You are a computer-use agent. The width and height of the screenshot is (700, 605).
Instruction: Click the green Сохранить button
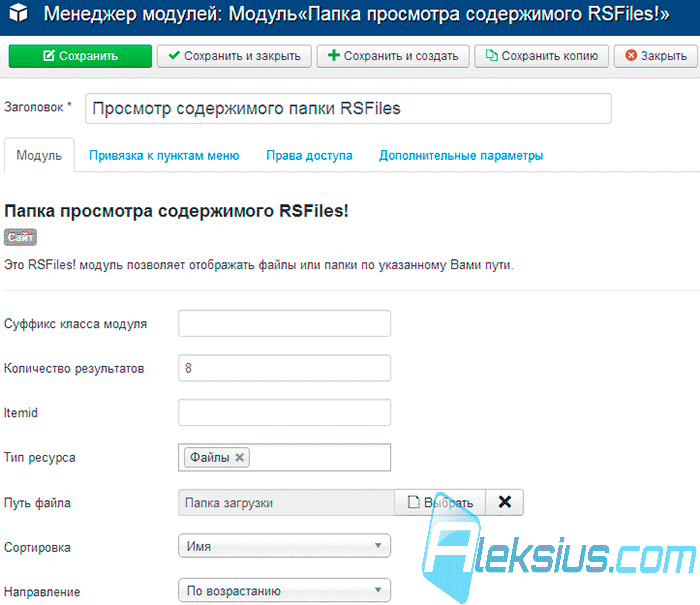pyautogui.click(x=80, y=56)
